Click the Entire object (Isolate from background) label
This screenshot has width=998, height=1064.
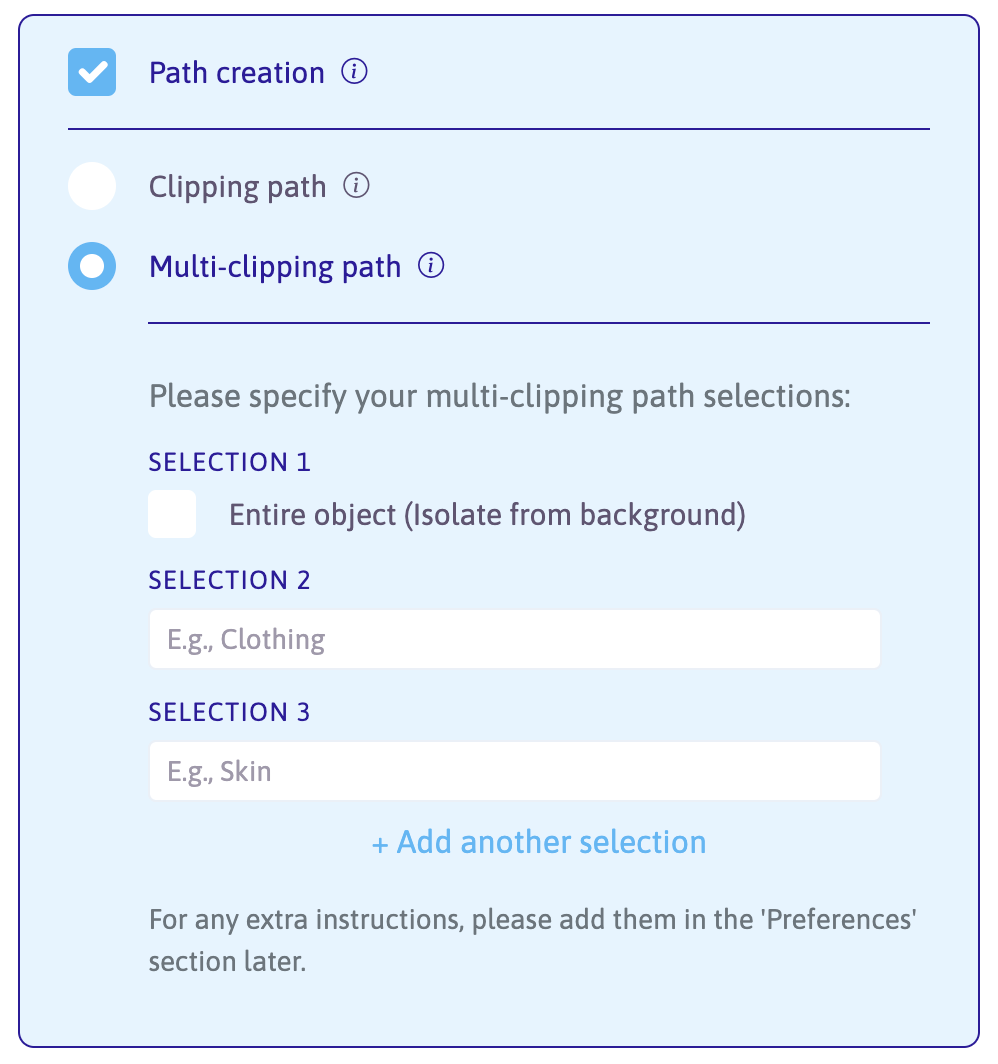487,514
